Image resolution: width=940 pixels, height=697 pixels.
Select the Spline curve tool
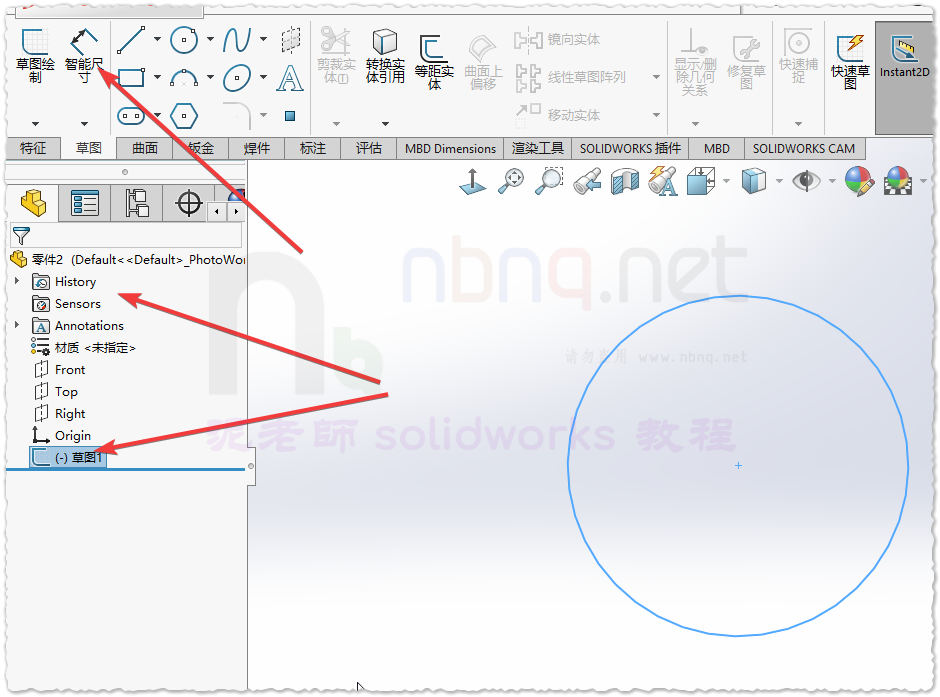pyautogui.click(x=237, y=40)
